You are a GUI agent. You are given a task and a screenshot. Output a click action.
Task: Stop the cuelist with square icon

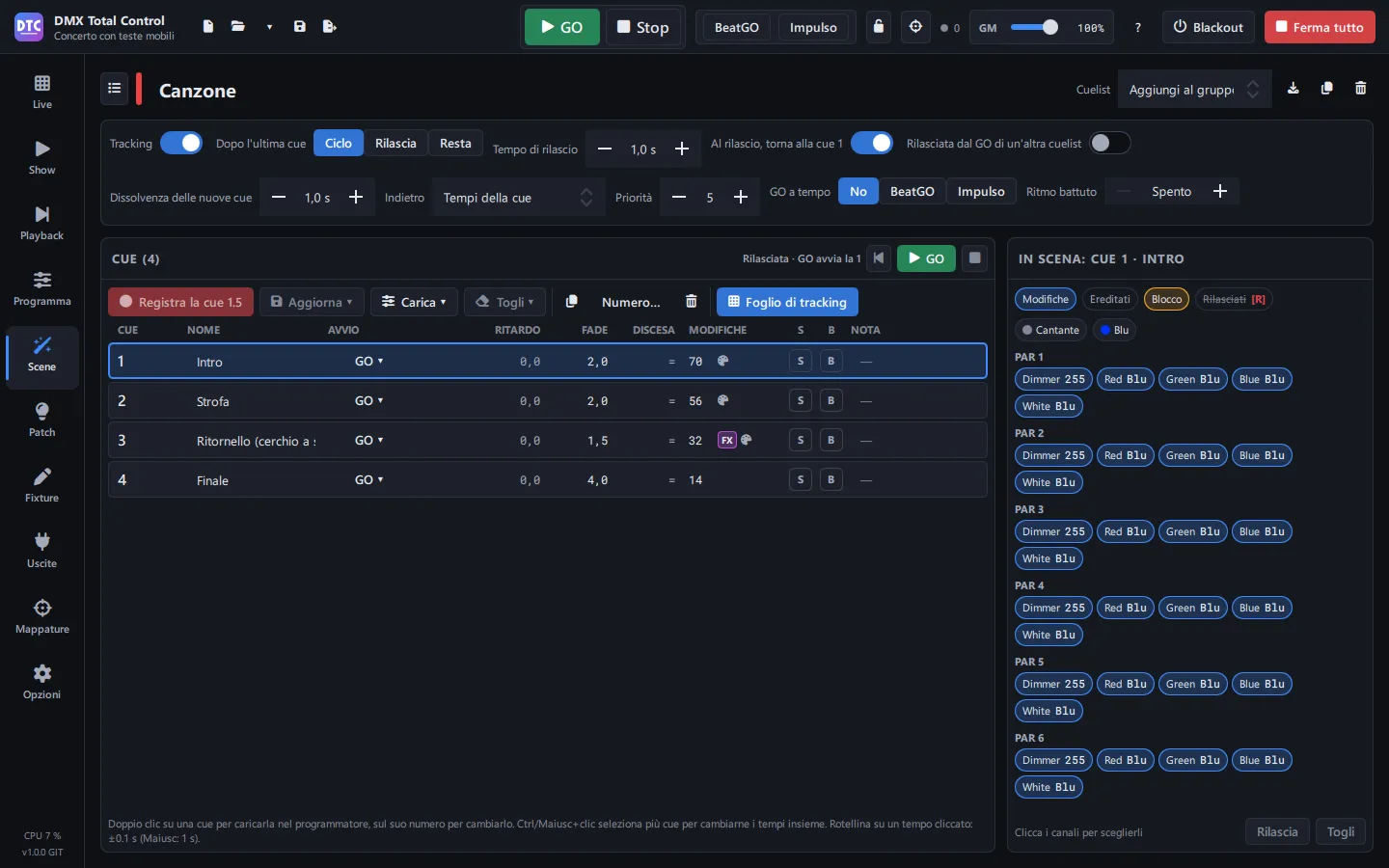[975, 258]
